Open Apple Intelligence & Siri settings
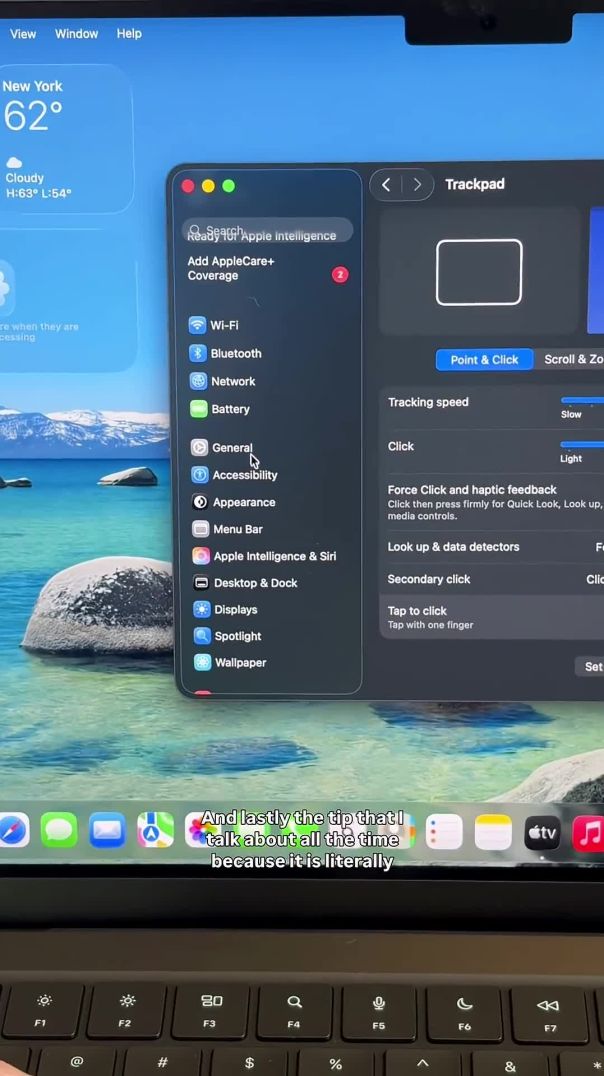 (273, 556)
